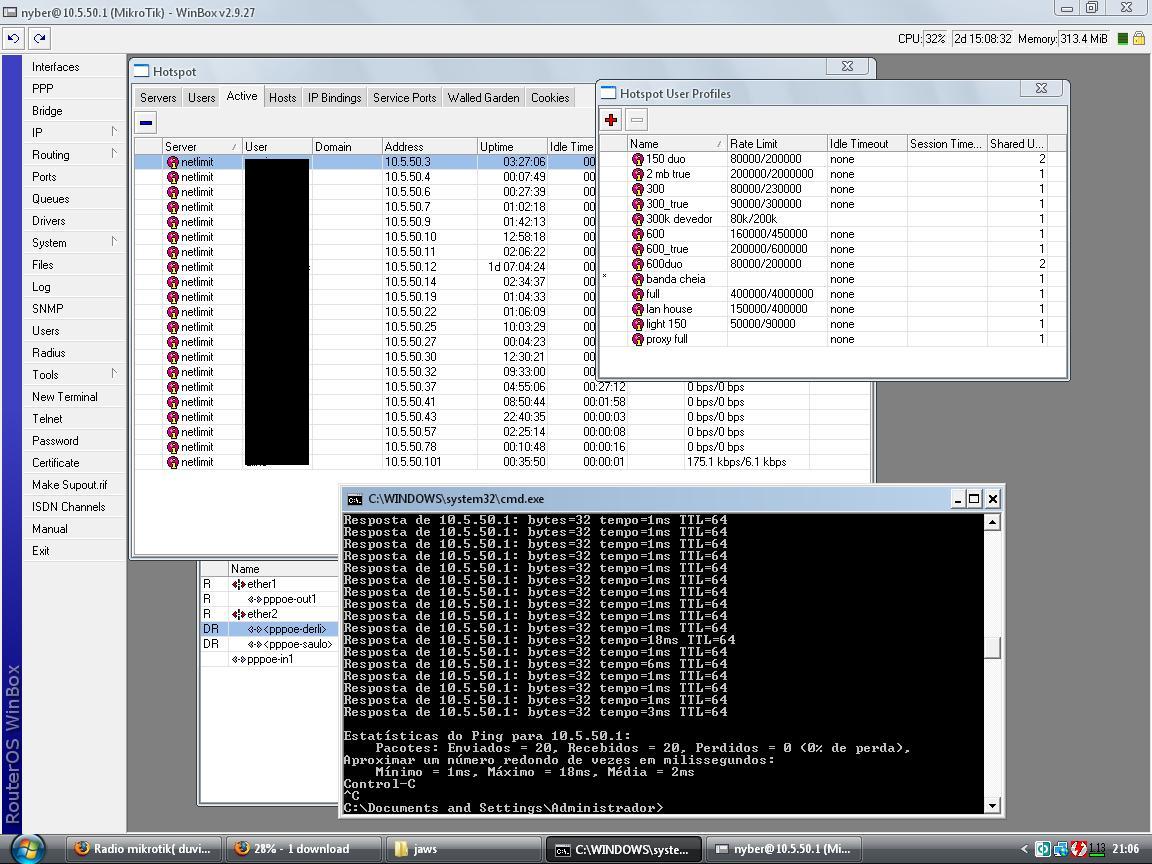This screenshot has height=864, width=1152.
Task: Open the Queues menu item
Action: click(x=51, y=199)
